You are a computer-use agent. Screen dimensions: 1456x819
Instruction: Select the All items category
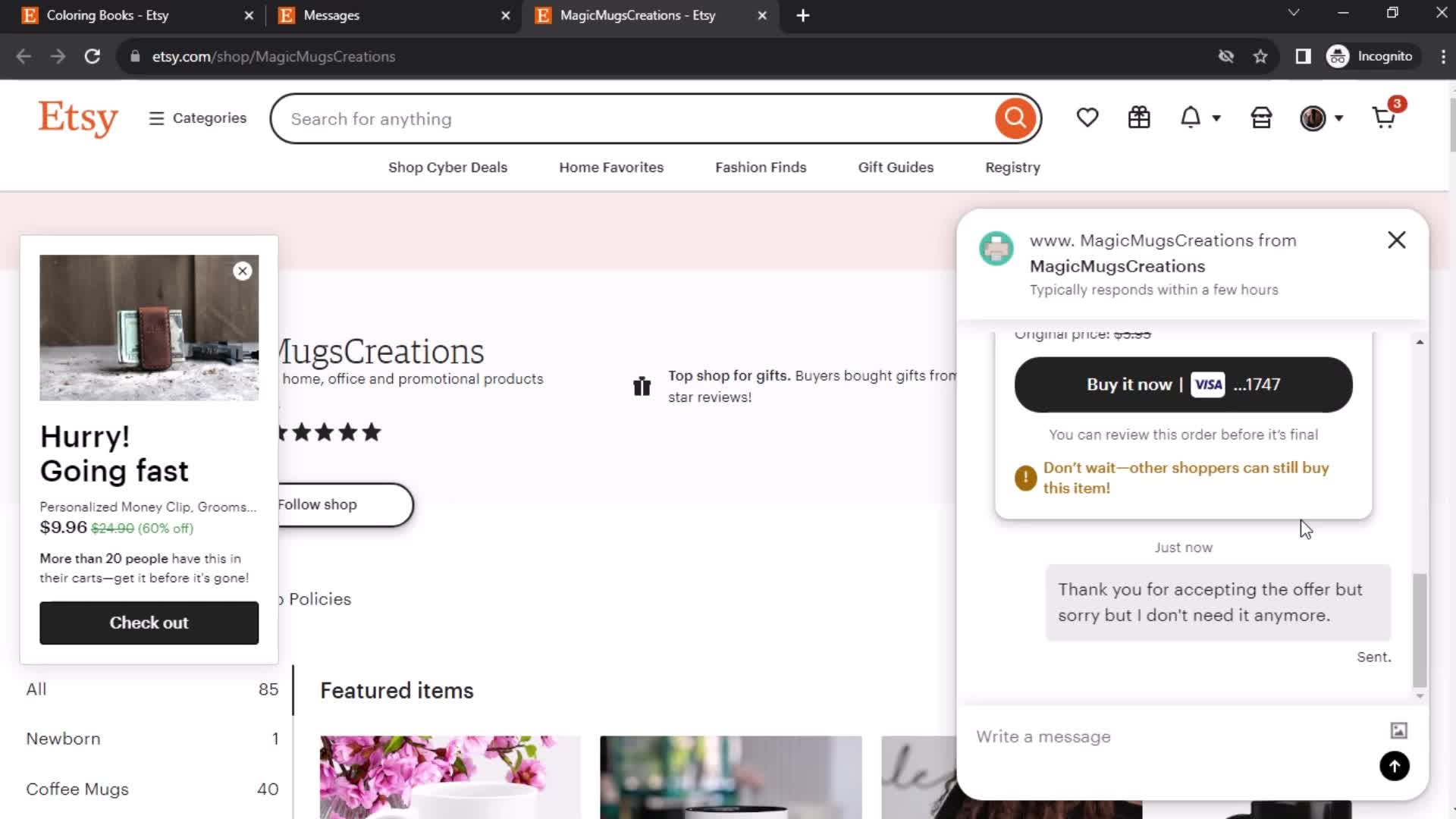click(x=152, y=689)
